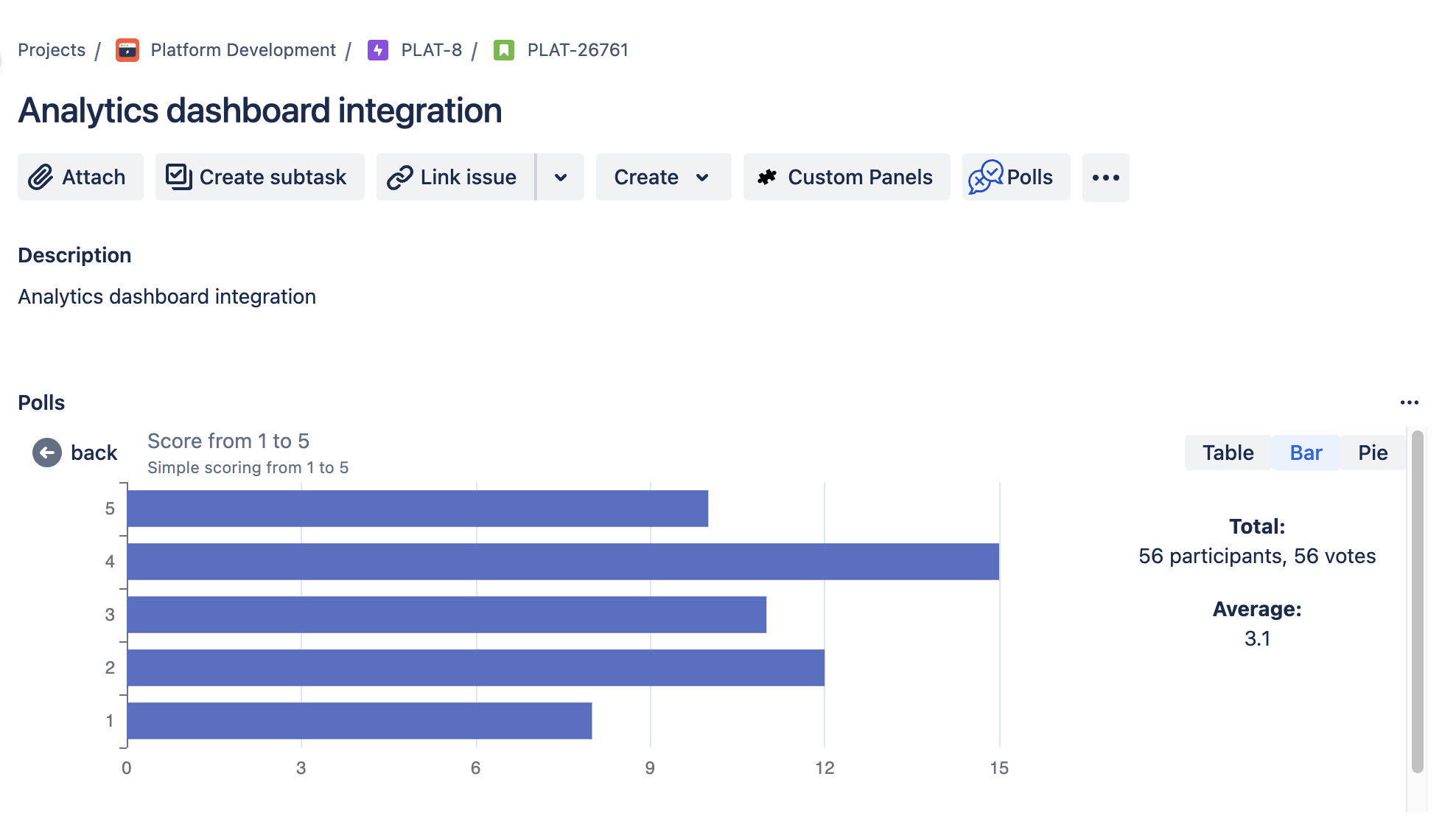The height and width of the screenshot is (827, 1456).
Task: Click the green bookmark icon beside PLAT-26761
Action: click(x=504, y=50)
